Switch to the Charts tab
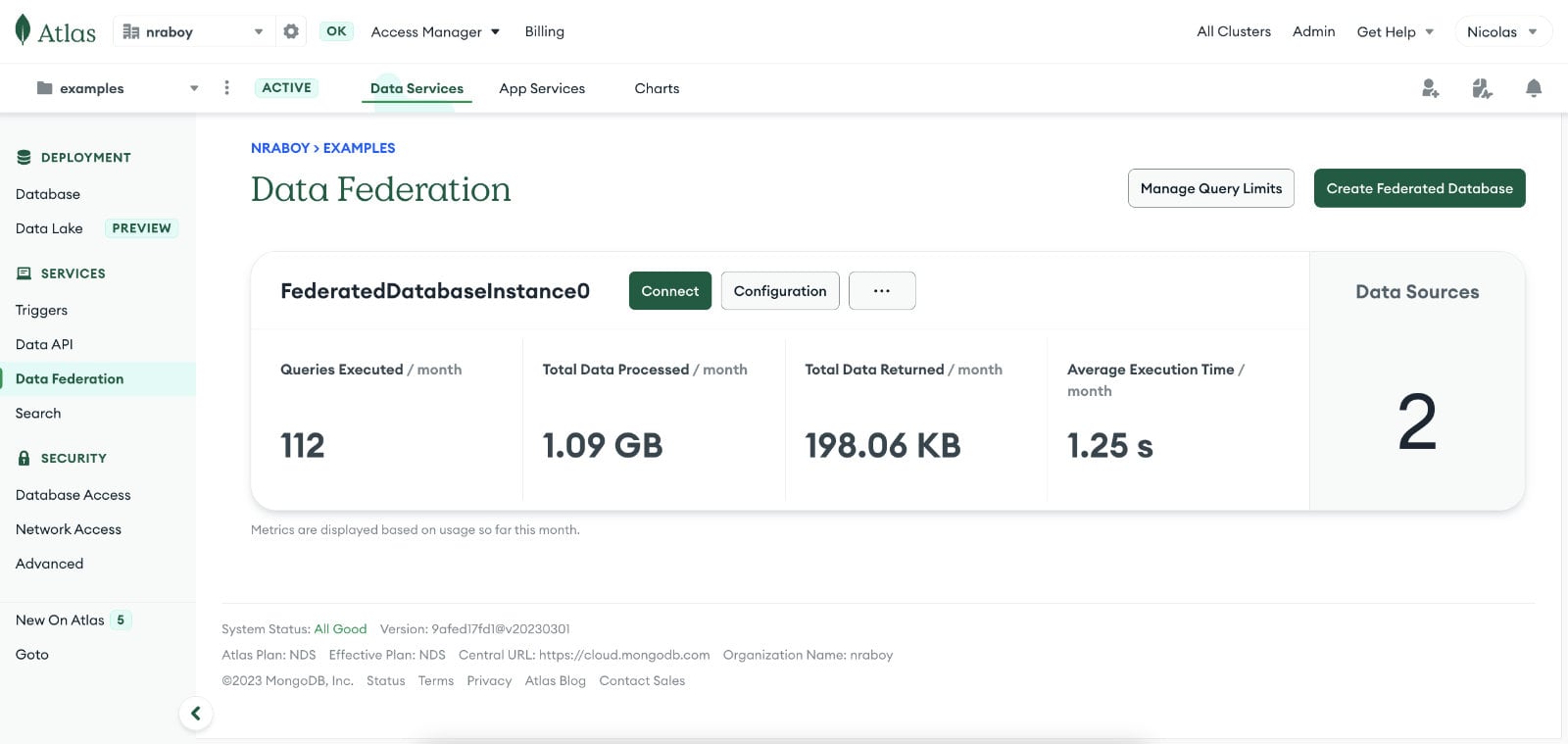1568x744 pixels. pyautogui.click(x=657, y=88)
